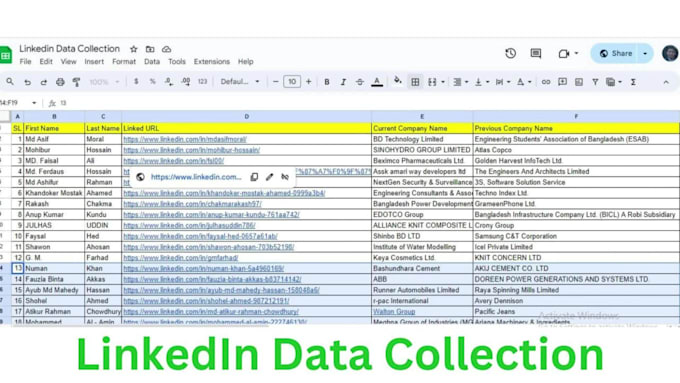
Task: Toggle bold formatting
Action: [x=327, y=82]
